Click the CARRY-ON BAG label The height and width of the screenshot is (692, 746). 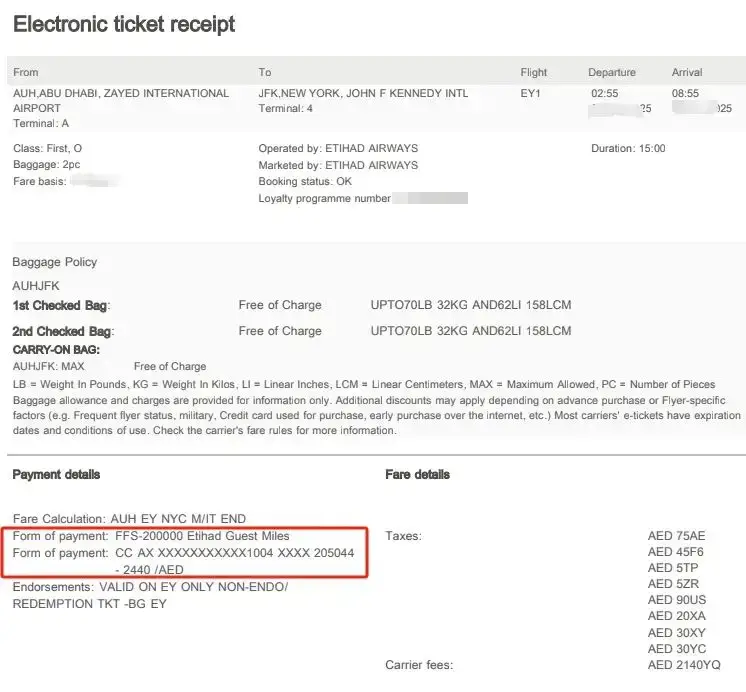point(56,350)
